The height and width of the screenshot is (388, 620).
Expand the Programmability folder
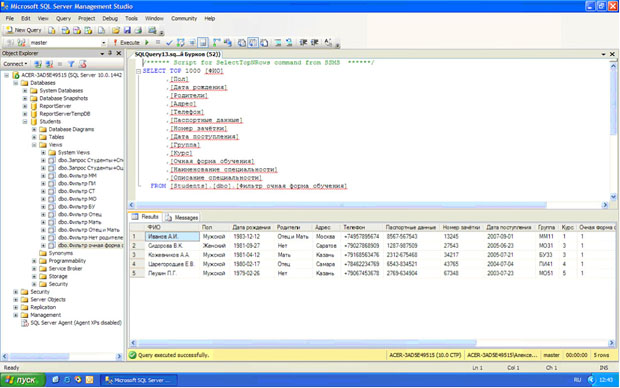(34, 261)
